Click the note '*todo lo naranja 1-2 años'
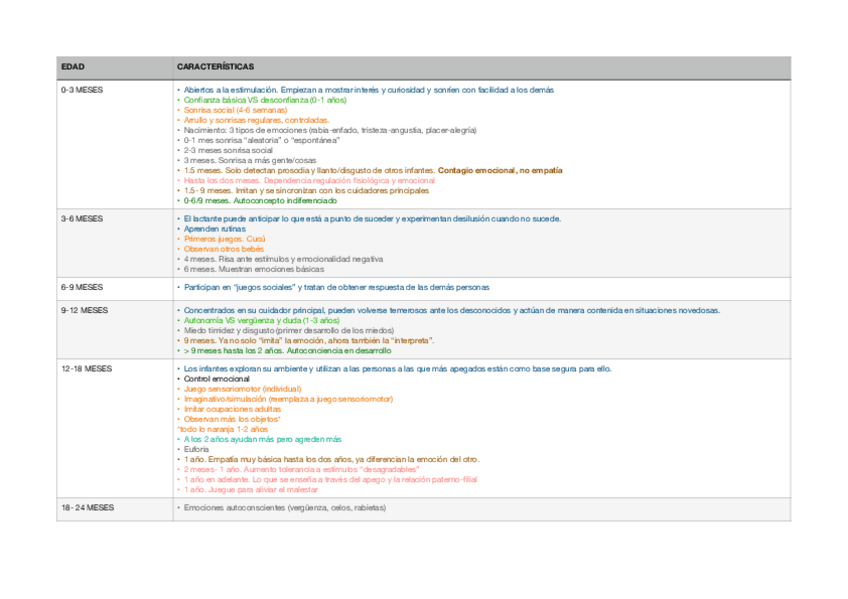848x599 pixels. 222,429
